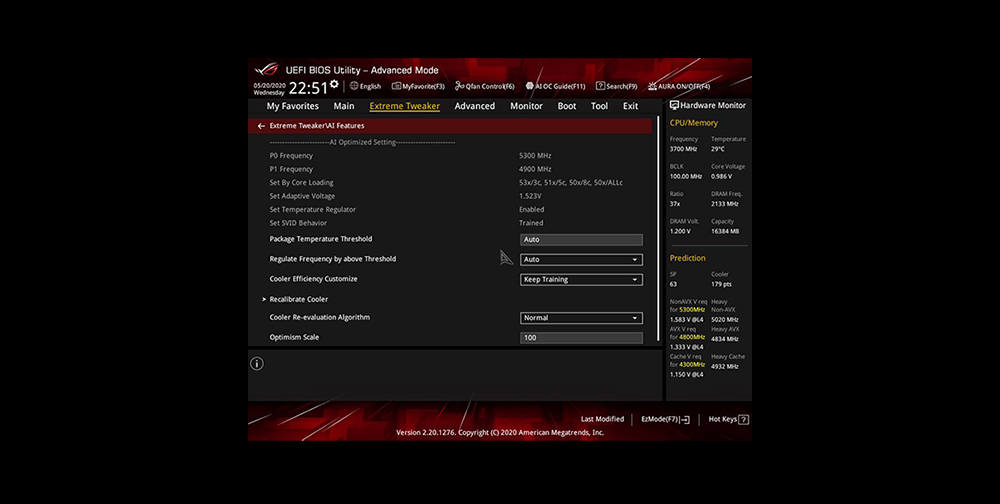Click the 37x ratio reading
The image size is (1000, 504).
[x=675, y=204]
